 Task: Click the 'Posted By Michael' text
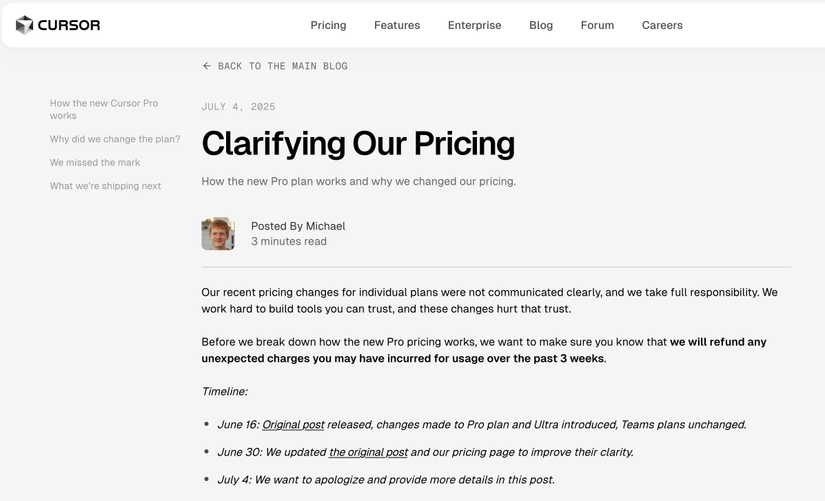coord(298,226)
